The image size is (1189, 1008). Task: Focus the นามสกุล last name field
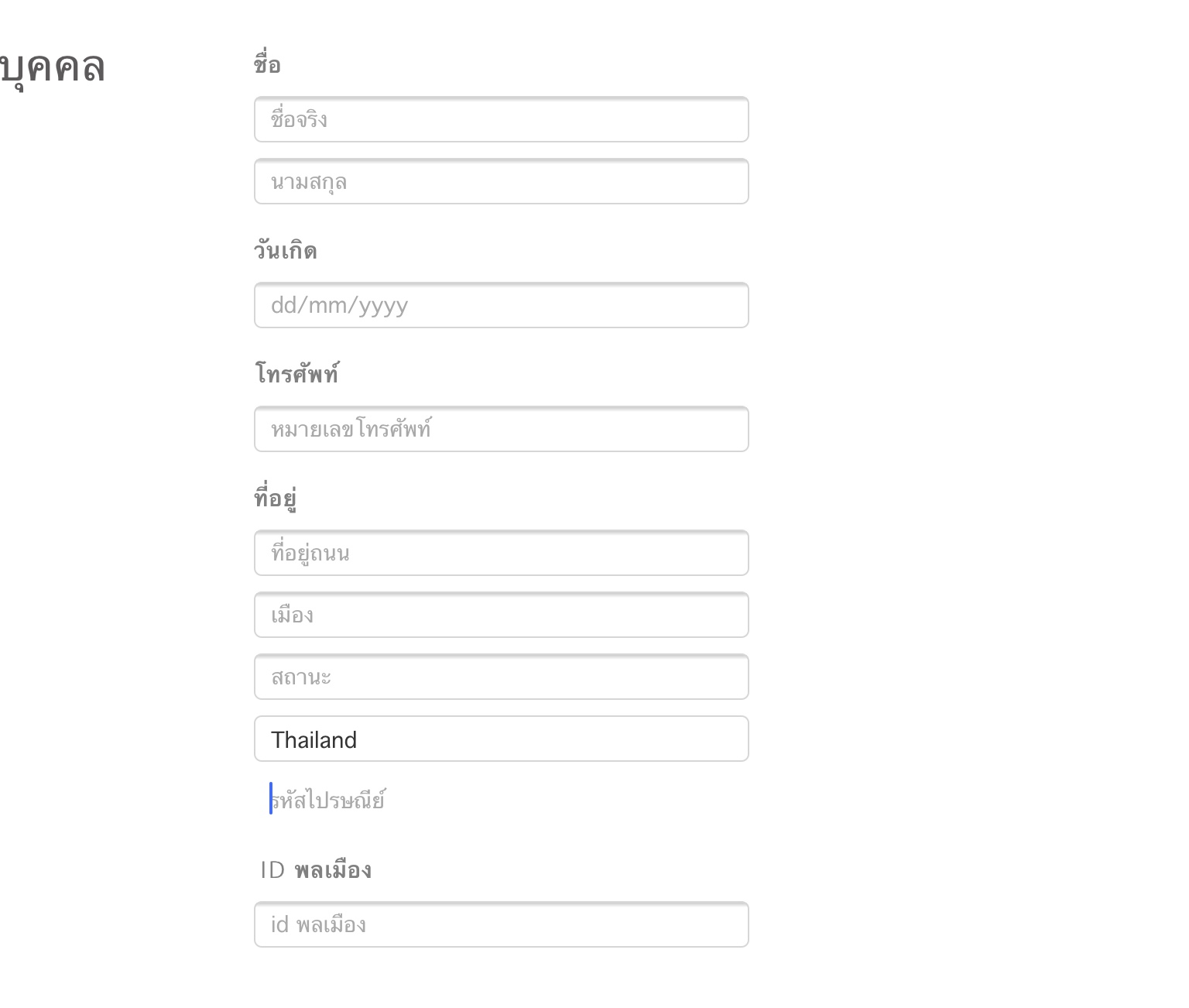(x=501, y=182)
